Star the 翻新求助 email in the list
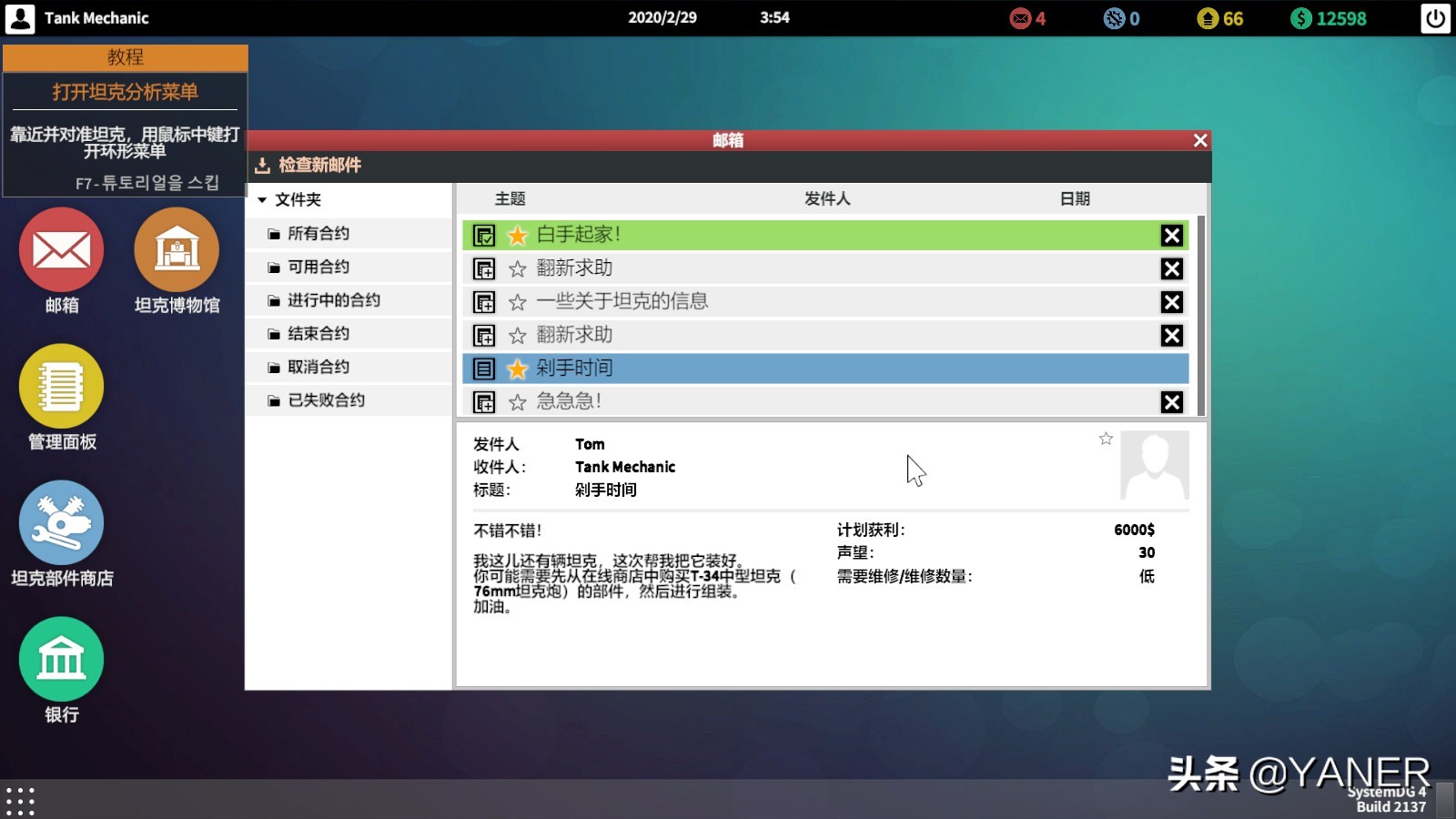 point(517,268)
